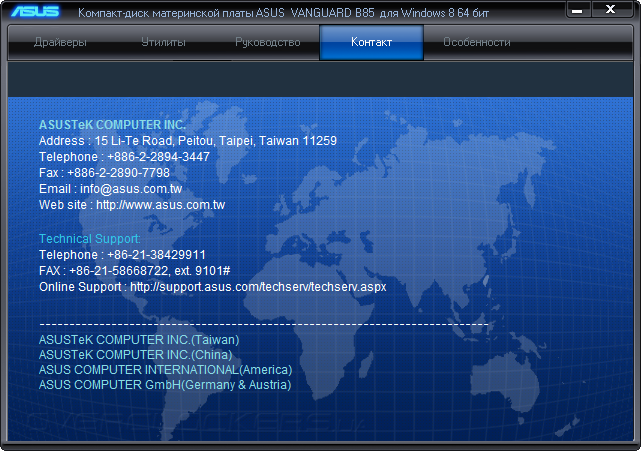Screen dimensions: 641x451
Task: Click the Email info@asus.com.tw line
Action: [110, 189]
